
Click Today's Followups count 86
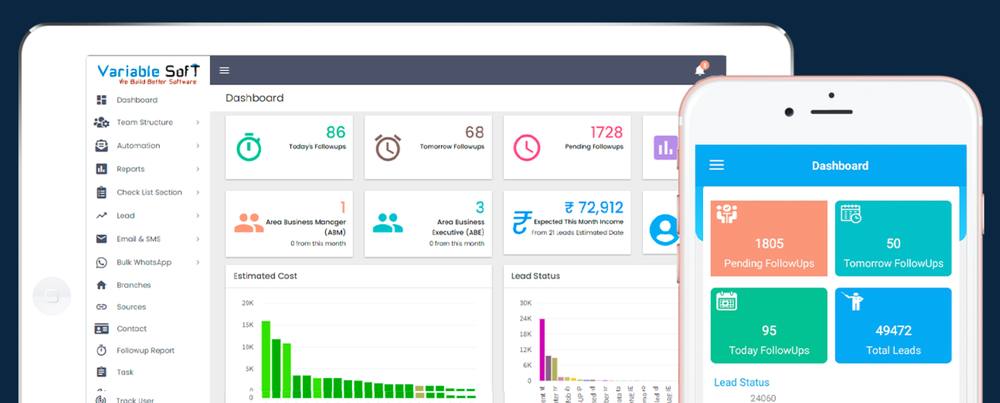(335, 133)
